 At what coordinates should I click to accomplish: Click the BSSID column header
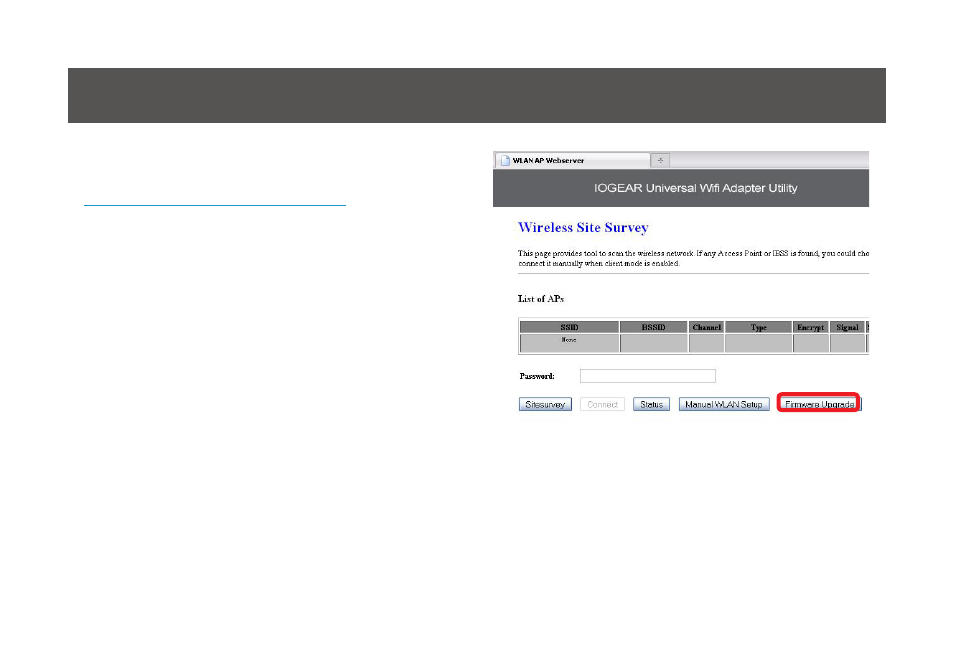pos(653,327)
